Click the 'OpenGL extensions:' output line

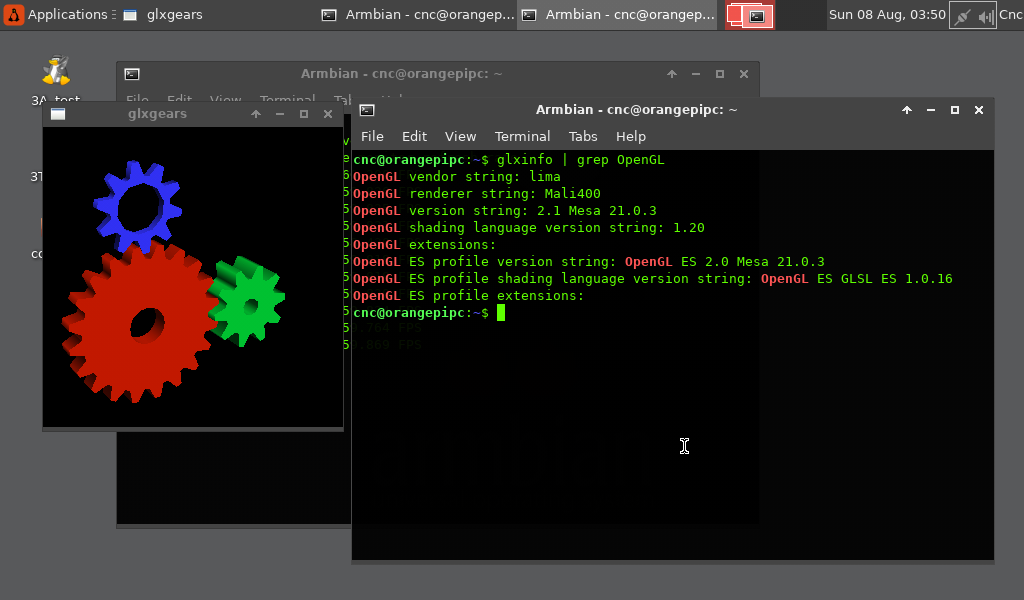click(424, 245)
